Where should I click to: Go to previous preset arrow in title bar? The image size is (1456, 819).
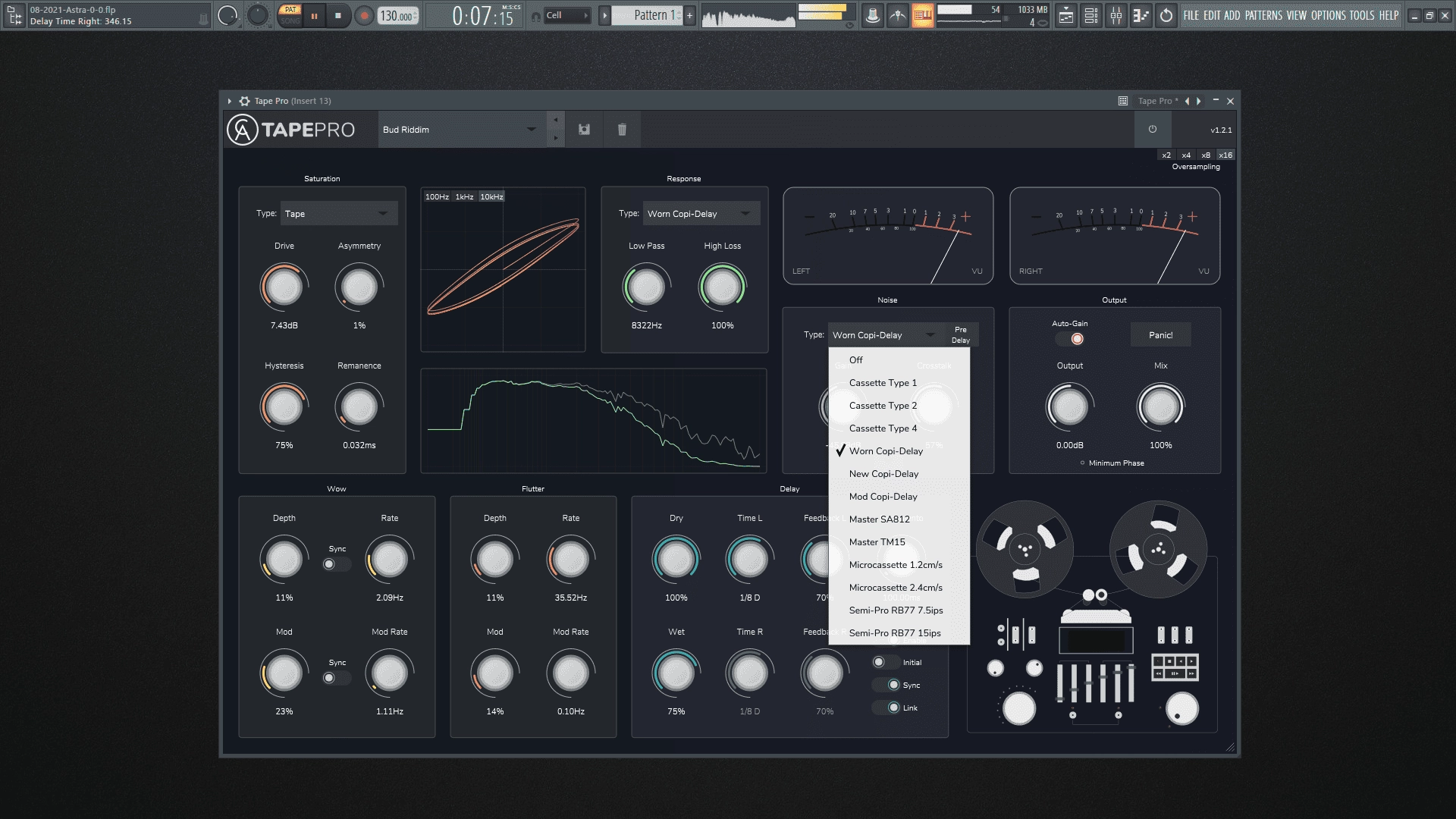1187,101
